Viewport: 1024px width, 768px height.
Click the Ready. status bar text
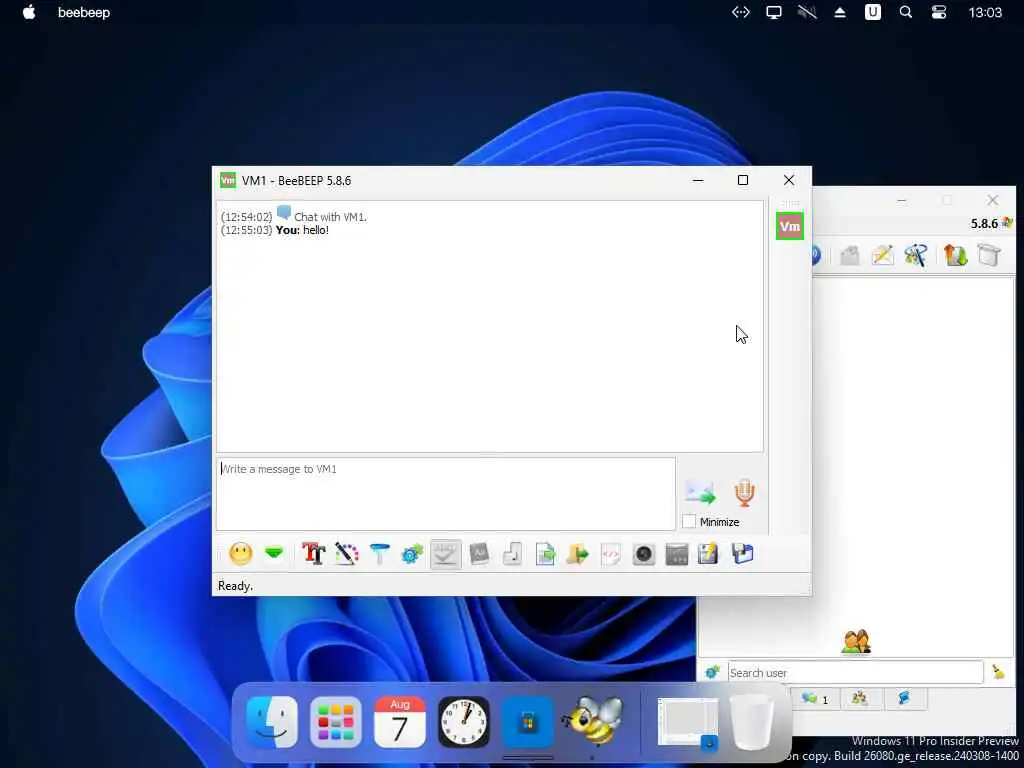235,586
